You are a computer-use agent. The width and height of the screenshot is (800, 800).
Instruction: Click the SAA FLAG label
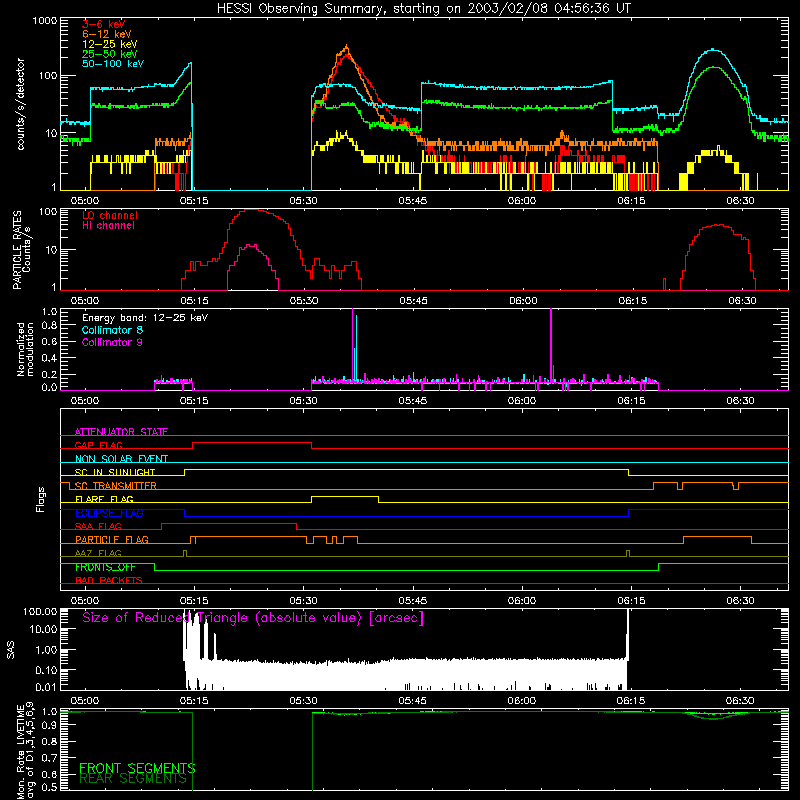(98, 526)
